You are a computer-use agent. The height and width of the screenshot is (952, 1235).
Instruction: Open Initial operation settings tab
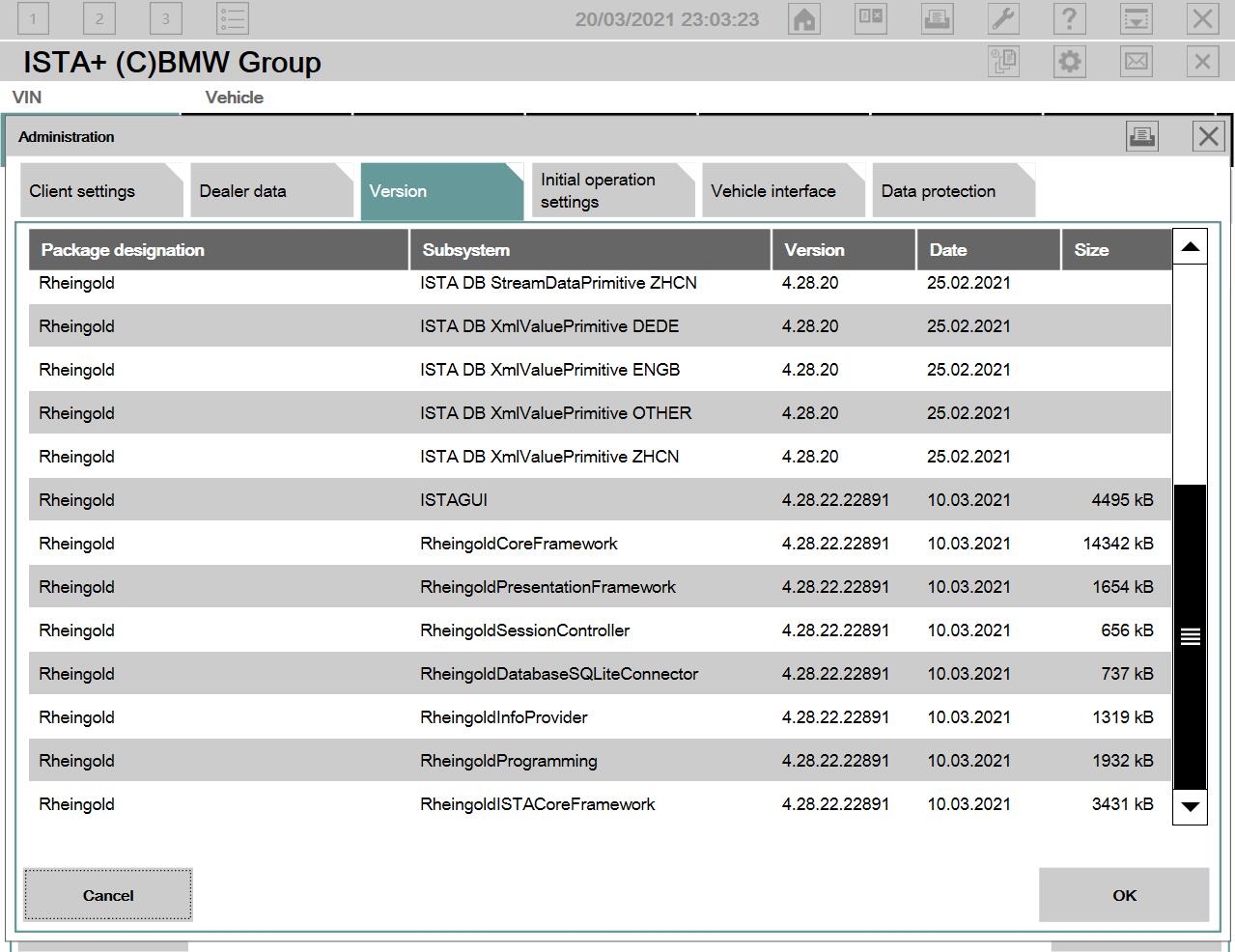pos(612,191)
